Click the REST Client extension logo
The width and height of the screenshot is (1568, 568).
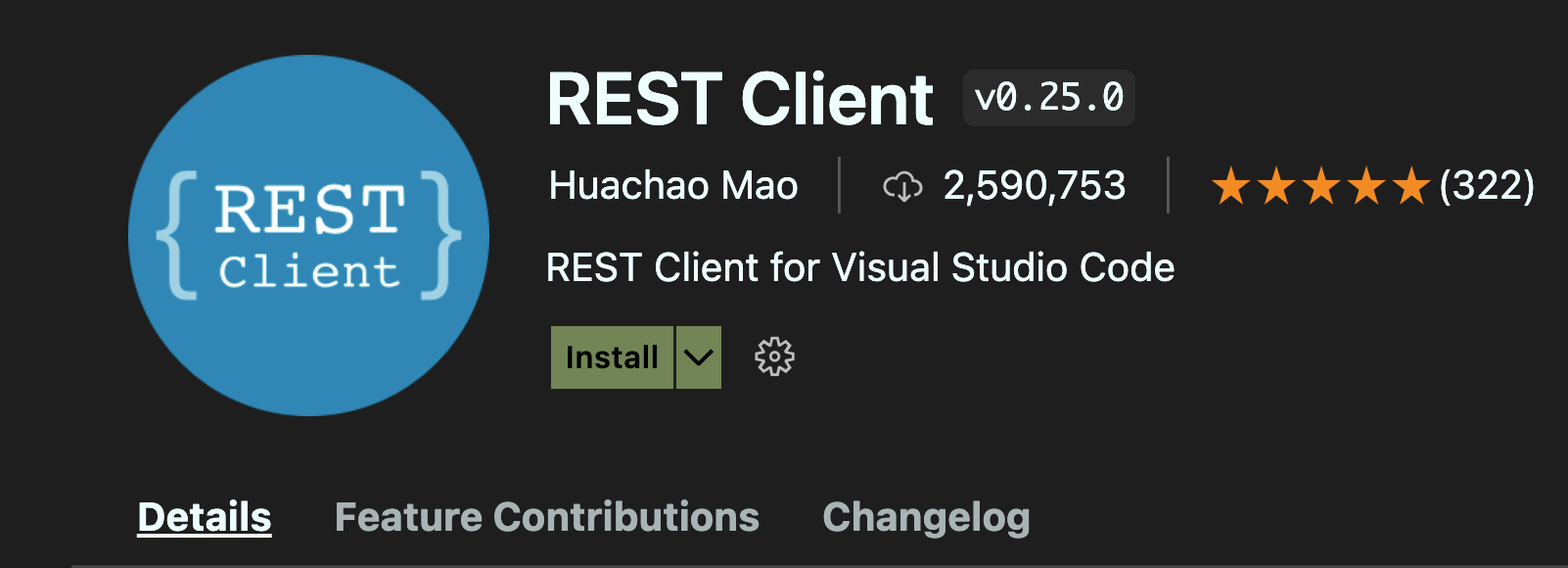[308, 235]
